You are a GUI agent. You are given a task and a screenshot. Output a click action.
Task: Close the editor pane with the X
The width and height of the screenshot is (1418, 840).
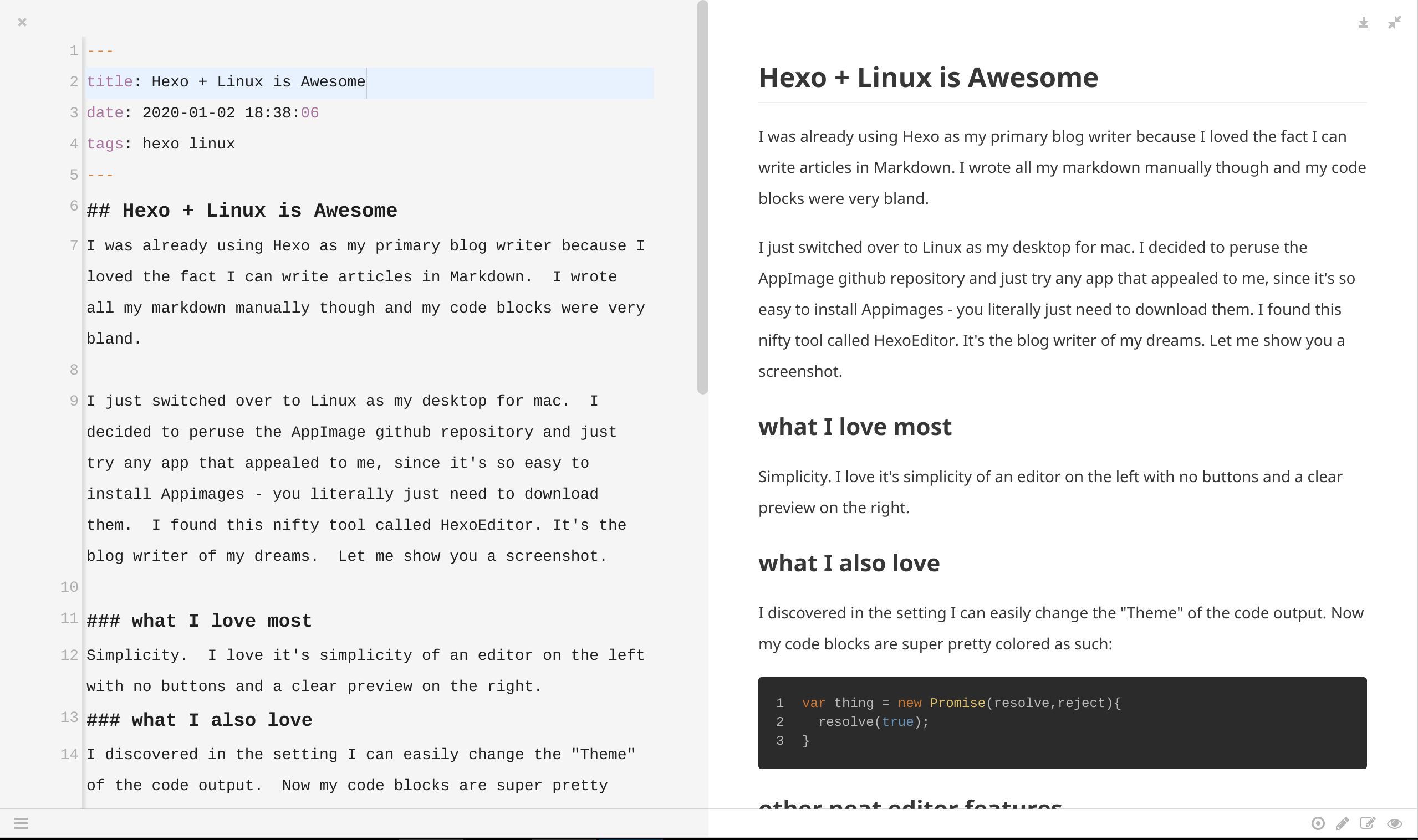point(22,22)
